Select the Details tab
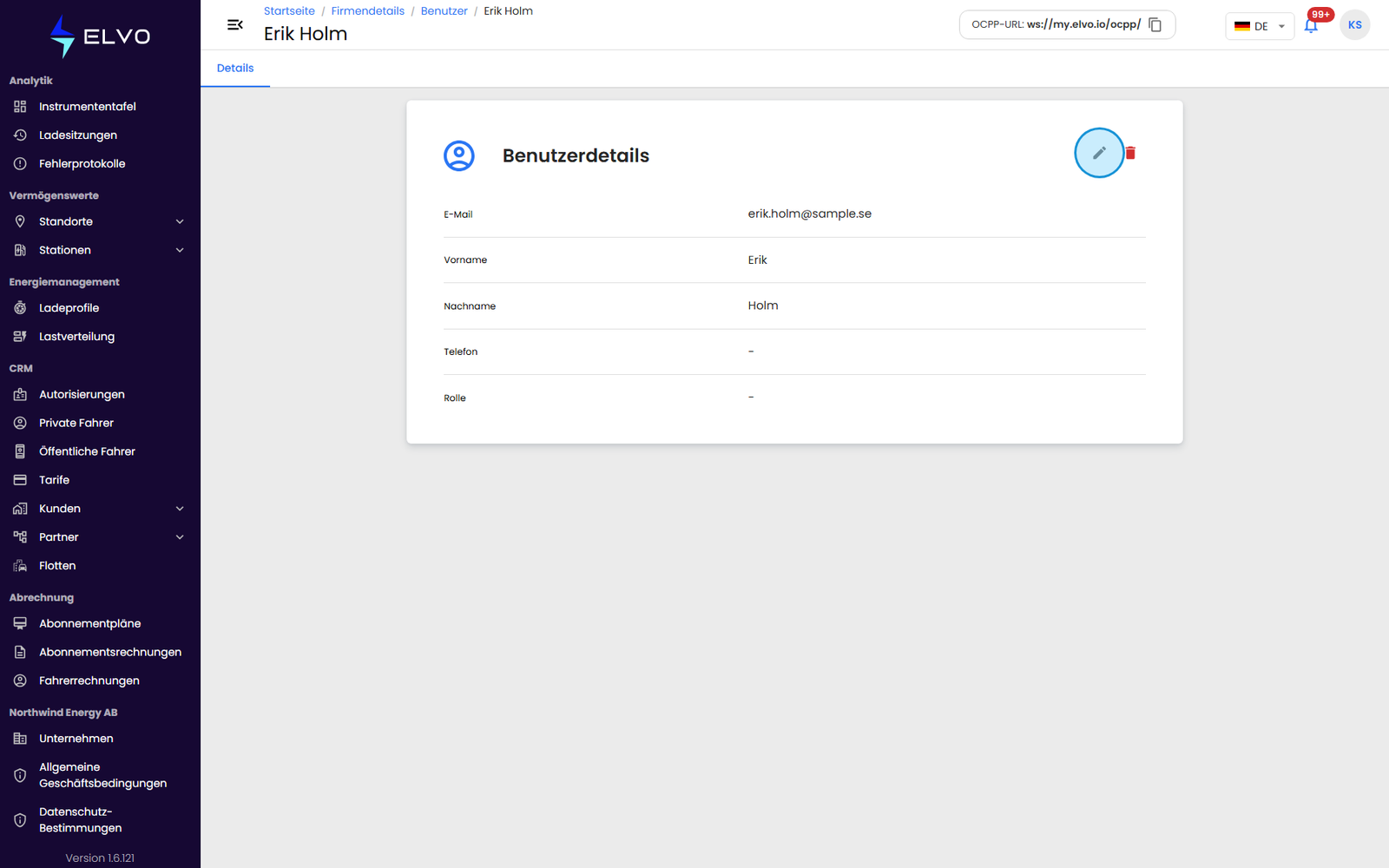The image size is (1389, 868). click(x=235, y=68)
